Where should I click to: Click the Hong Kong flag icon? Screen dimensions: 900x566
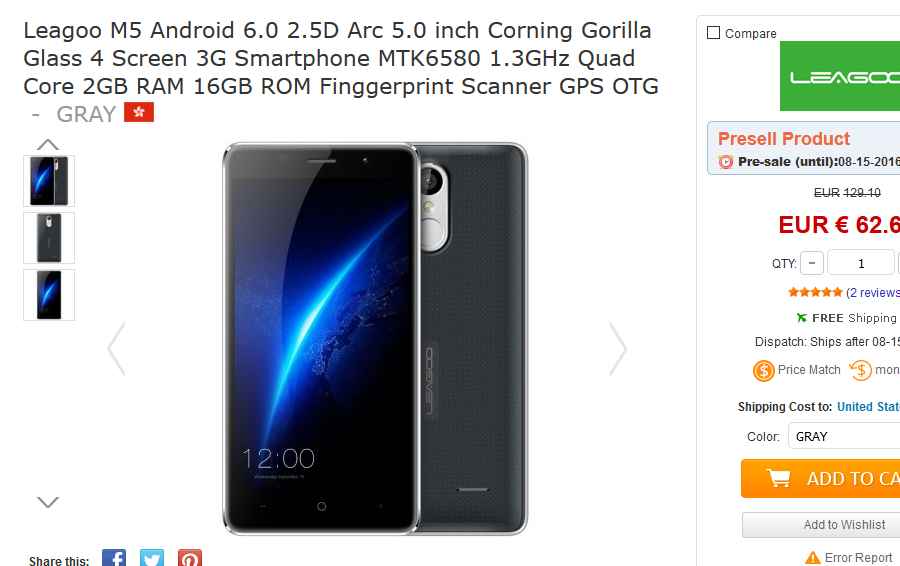(139, 113)
